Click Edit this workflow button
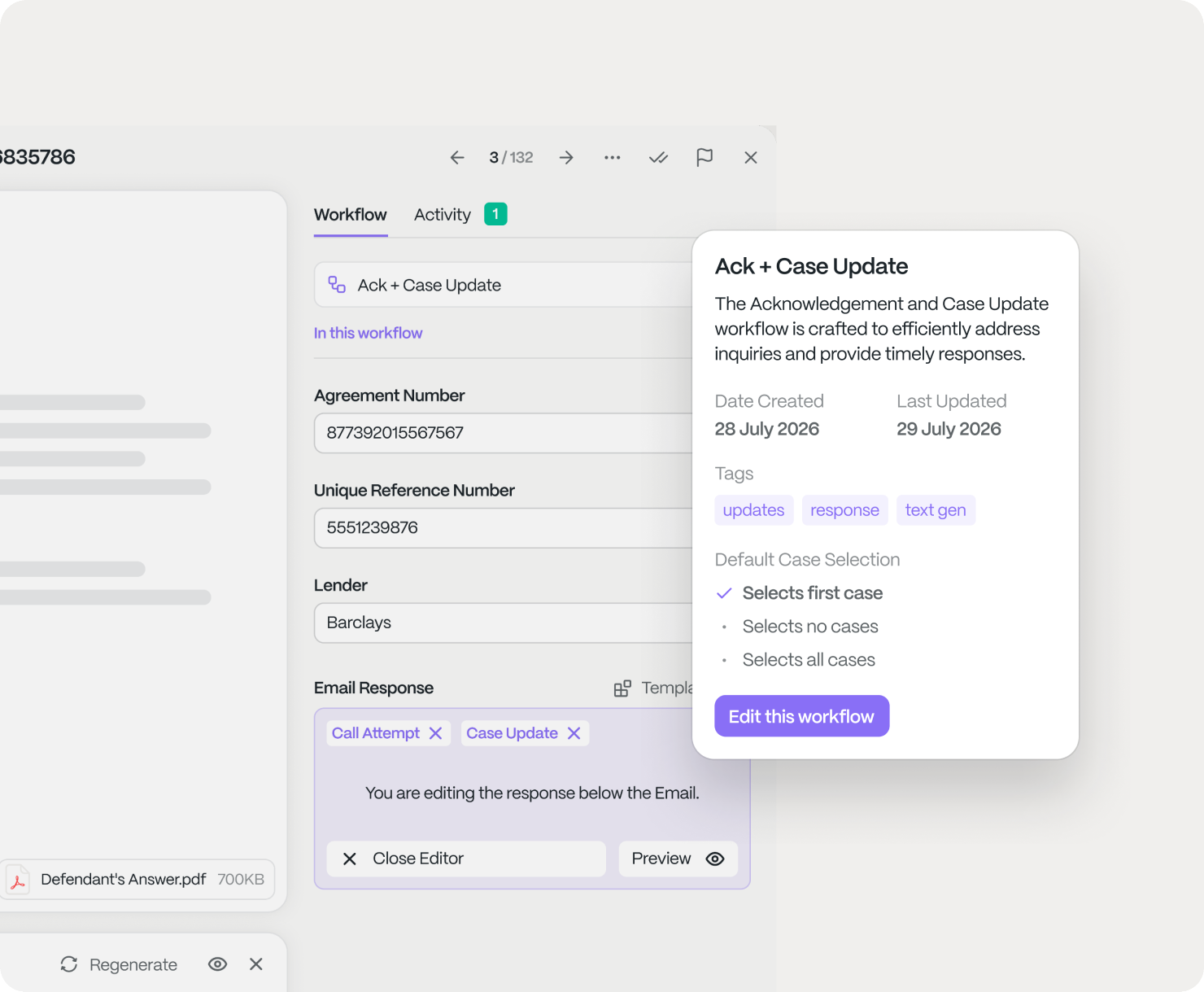The height and width of the screenshot is (992, 1204). point(802,716)
